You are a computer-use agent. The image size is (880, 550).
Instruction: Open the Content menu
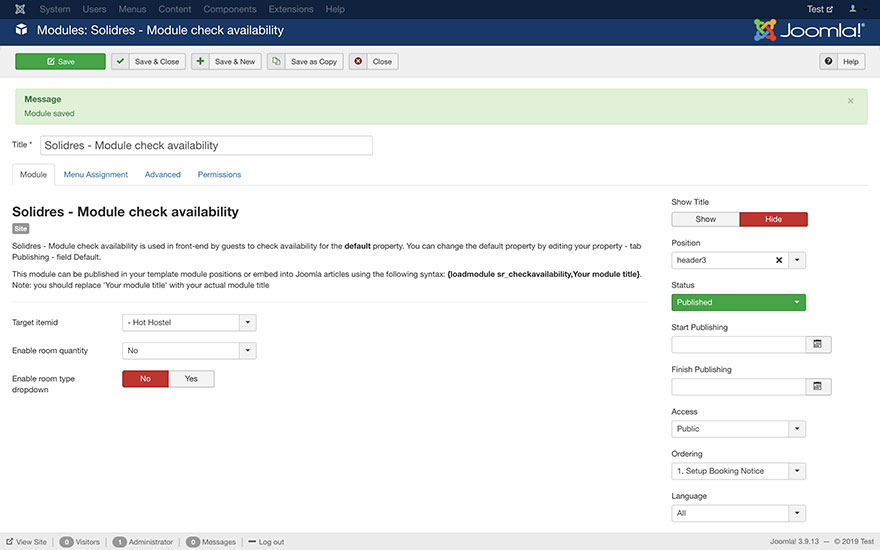coord(175,9)
